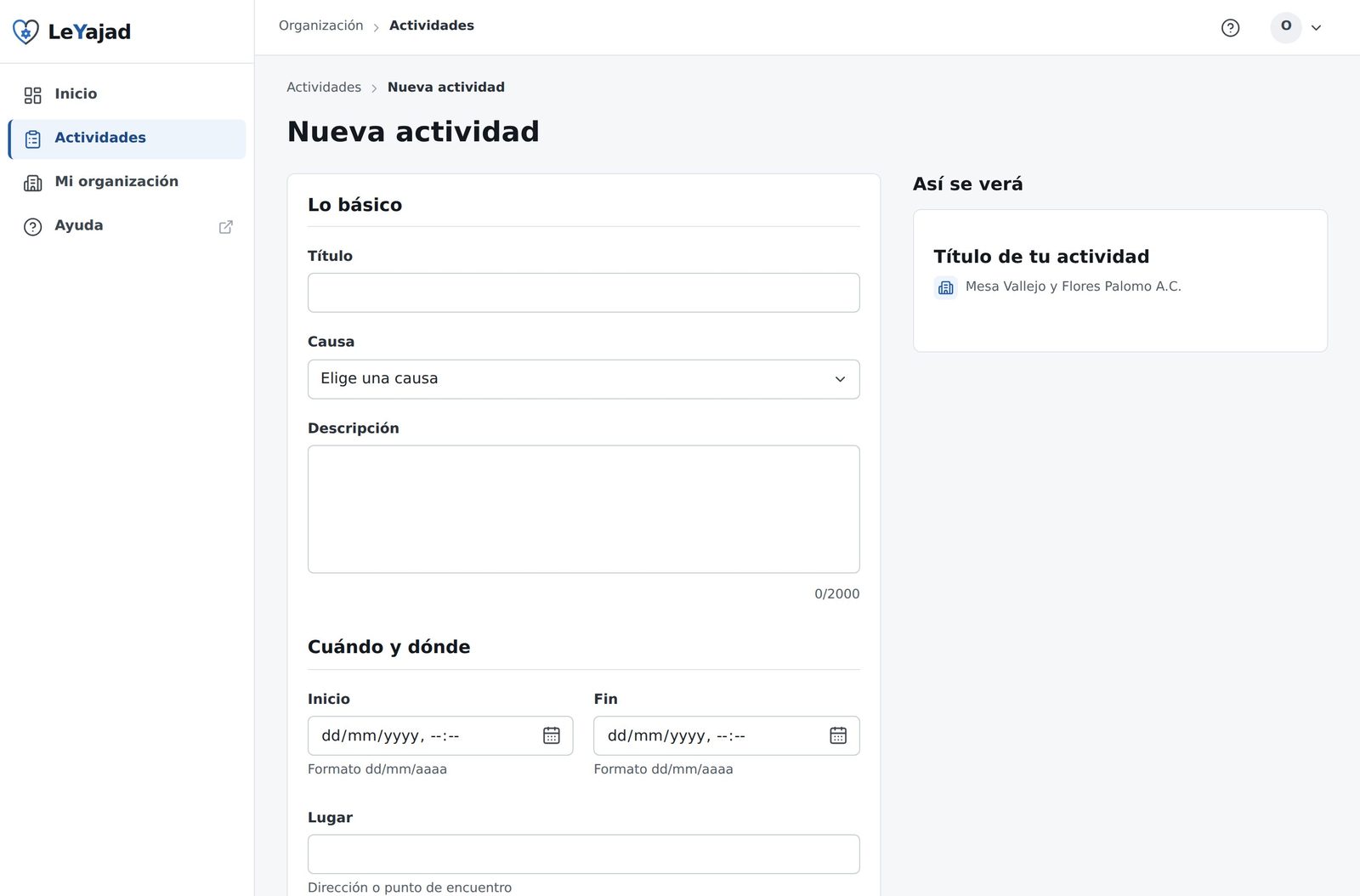Click the Así se verá heading
1360x896 pixels.
tap(967, 184)
